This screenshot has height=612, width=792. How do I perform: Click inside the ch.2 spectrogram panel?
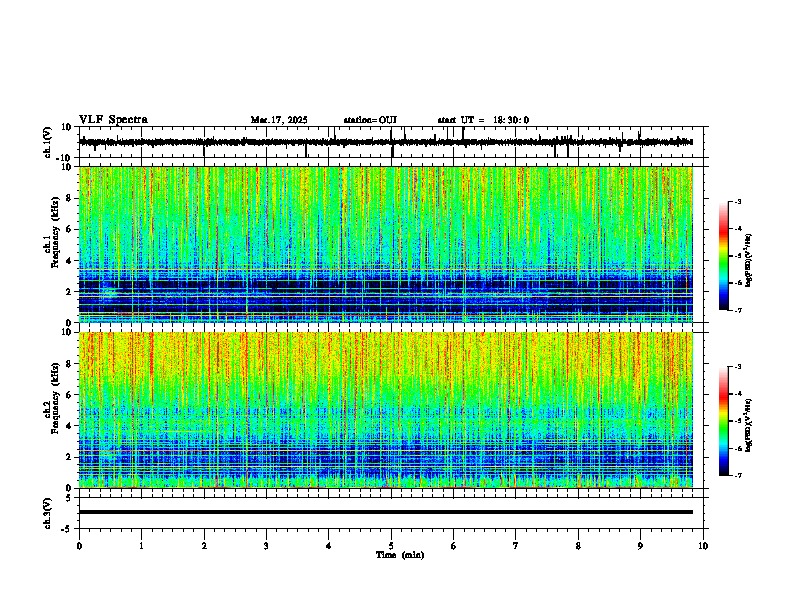pyautogui.click(x=386, y=410)
